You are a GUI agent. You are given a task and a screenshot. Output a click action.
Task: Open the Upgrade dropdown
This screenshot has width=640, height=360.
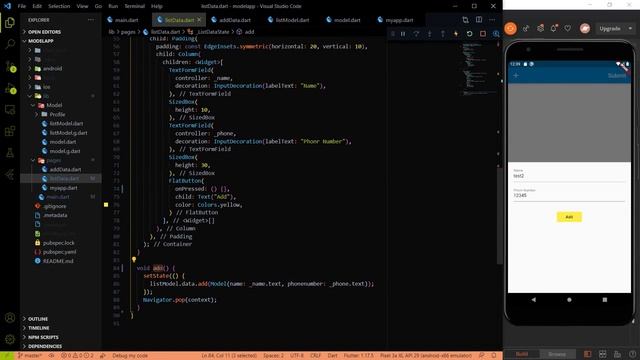click(615, 29)
